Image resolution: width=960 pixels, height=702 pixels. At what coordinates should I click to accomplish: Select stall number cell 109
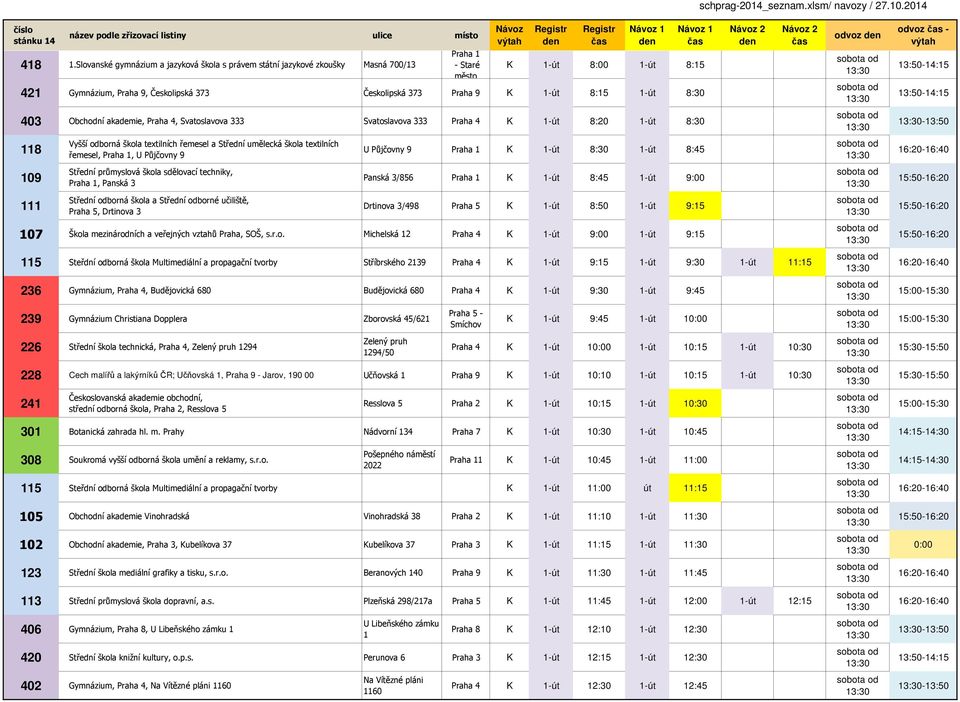click(31, 177)
